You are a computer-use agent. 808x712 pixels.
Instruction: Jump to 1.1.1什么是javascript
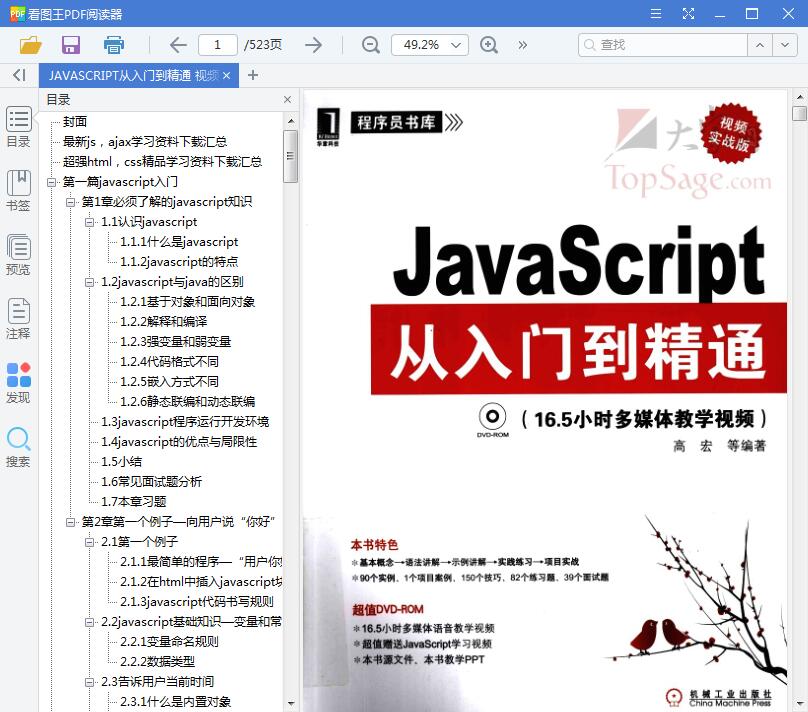pyautogui.click(x=179, y=242)
